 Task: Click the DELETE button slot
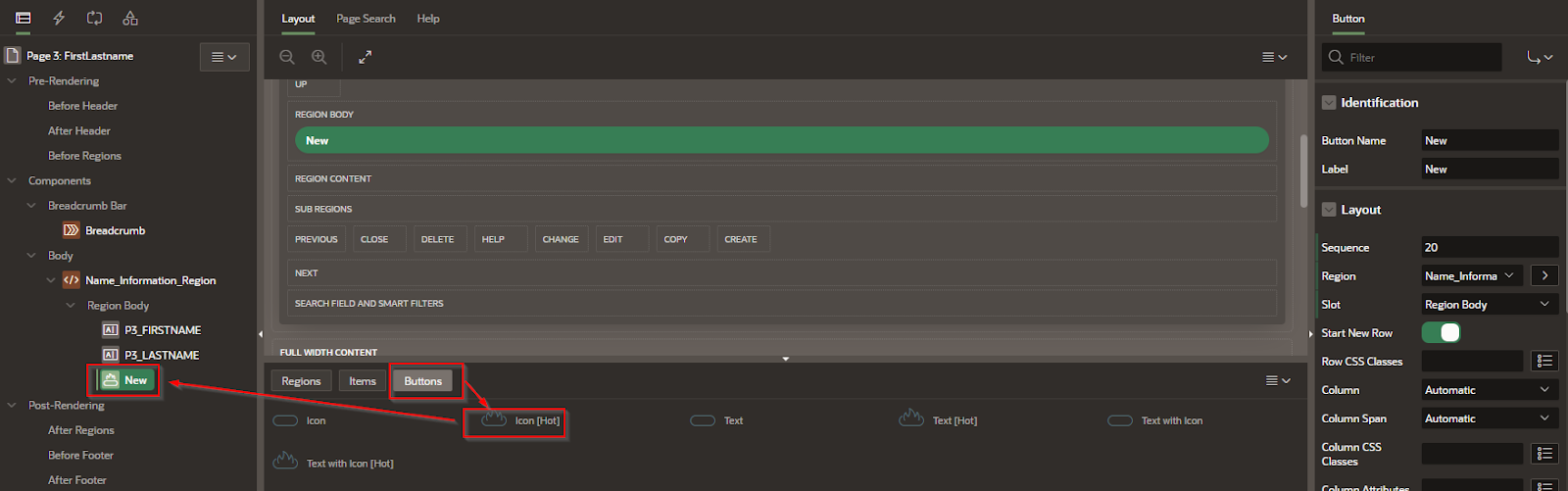click(441, 239)
